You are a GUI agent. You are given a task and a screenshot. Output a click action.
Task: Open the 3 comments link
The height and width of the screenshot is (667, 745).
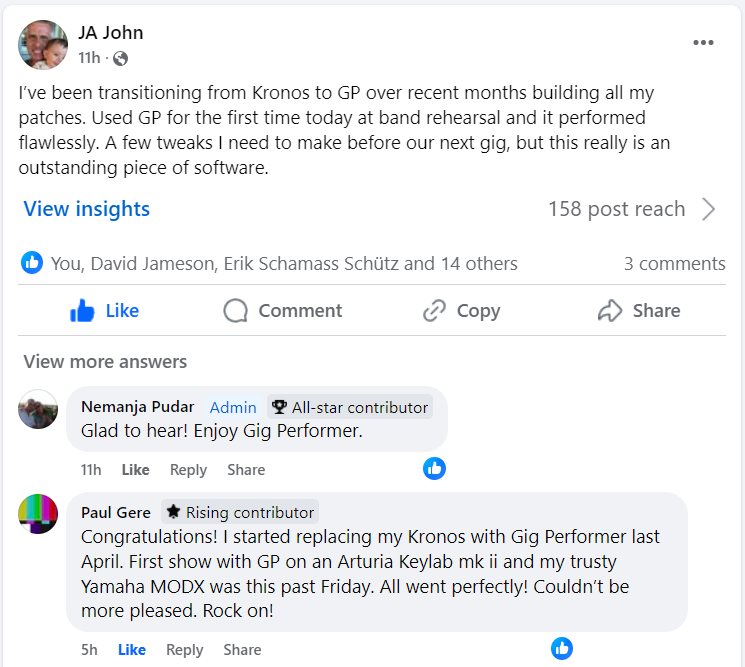[x=674, y=264]
